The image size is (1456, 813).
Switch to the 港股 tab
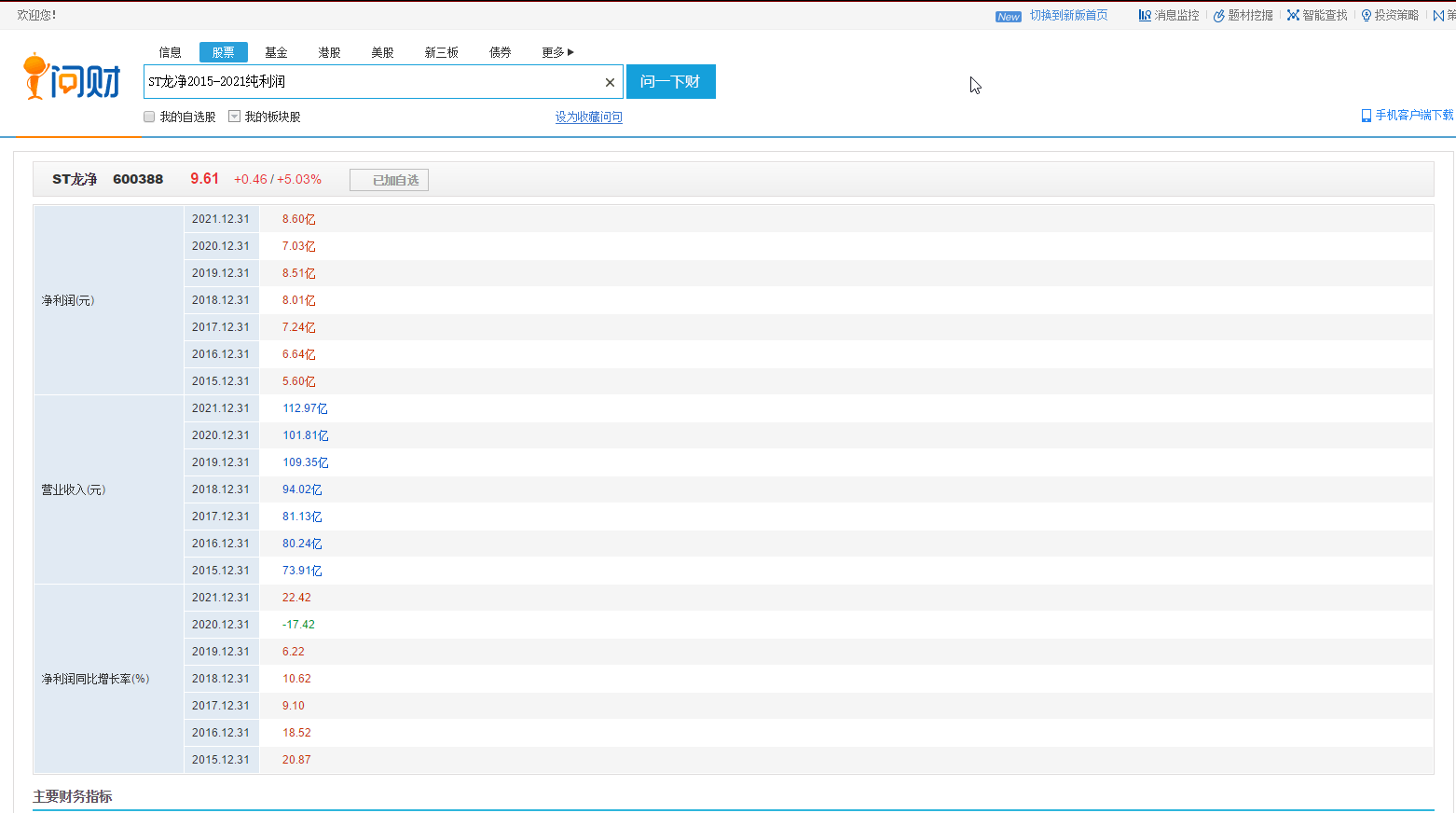[x=329, y=52]
